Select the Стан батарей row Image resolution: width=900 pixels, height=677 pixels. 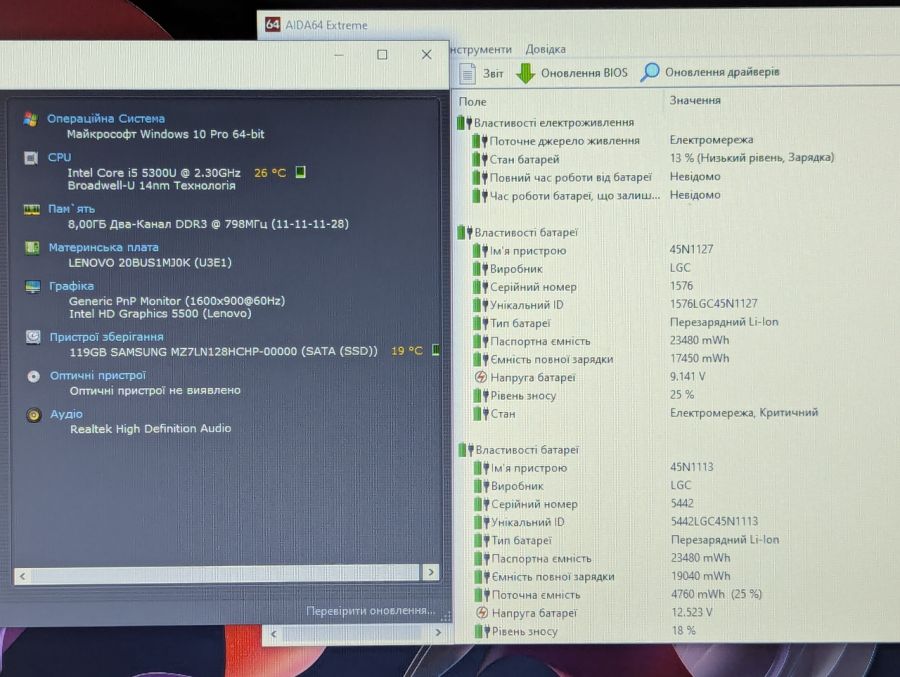click(x=653, y=158)
